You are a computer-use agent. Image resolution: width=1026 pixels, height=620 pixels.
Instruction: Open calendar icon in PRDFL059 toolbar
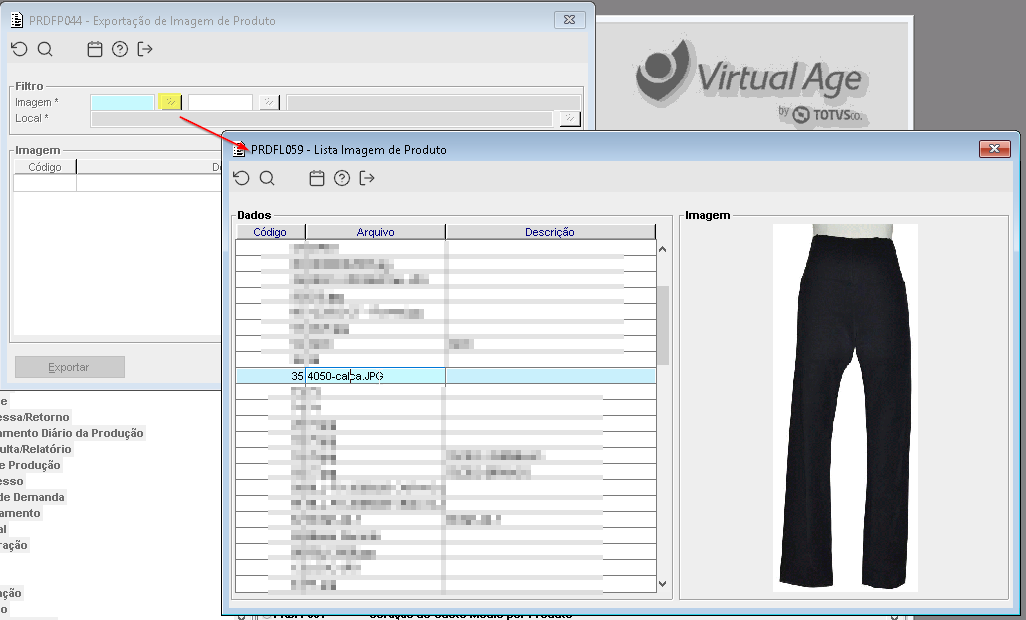[x=317, y=178]
